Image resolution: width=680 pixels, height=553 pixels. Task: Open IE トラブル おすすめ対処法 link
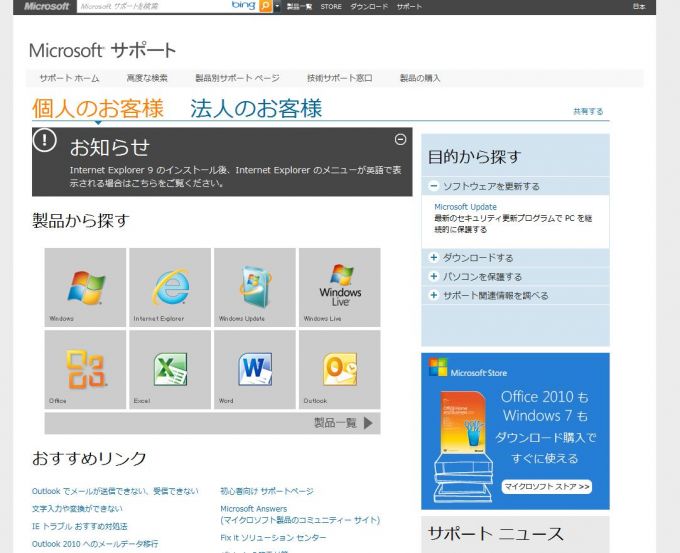[x=80, y=526]
